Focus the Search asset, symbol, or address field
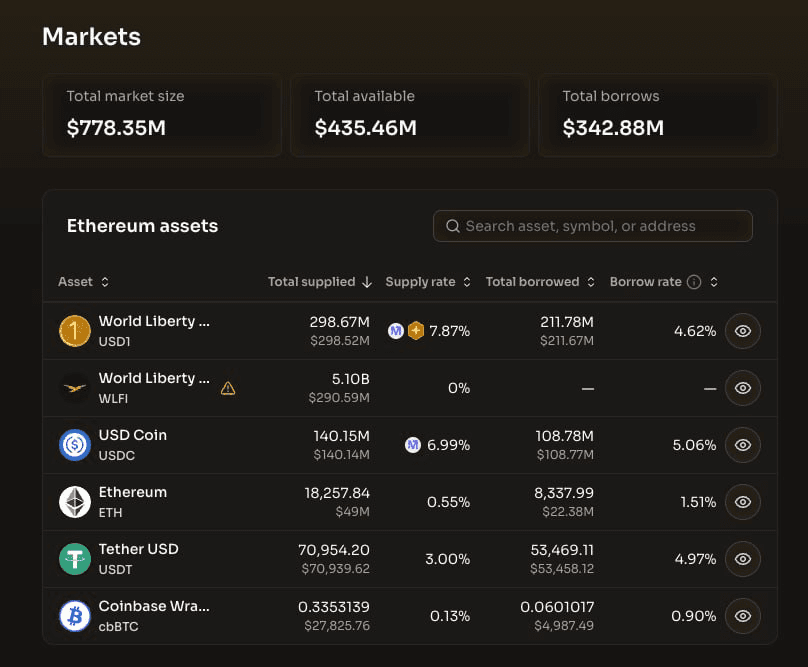 (593, 226)
